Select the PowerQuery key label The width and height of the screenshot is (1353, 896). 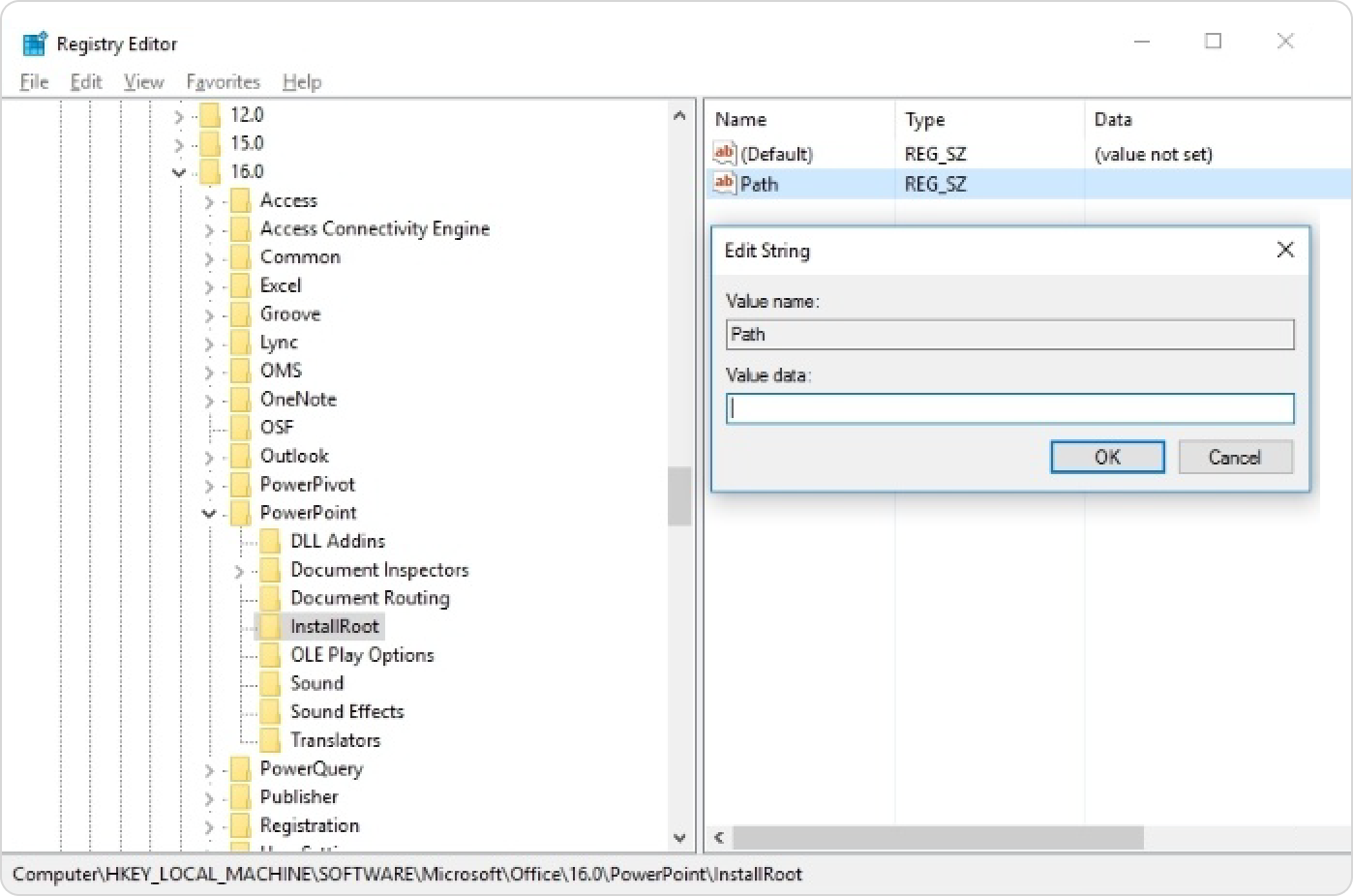pyautogui.click(x=311, y=769)
